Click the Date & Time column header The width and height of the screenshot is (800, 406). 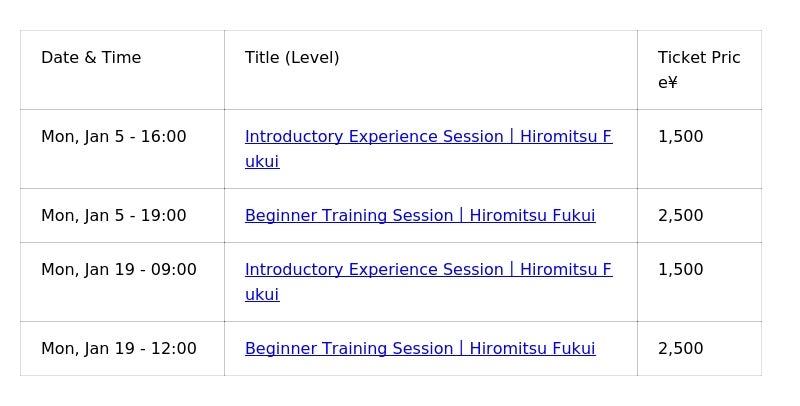click(91, 58)
